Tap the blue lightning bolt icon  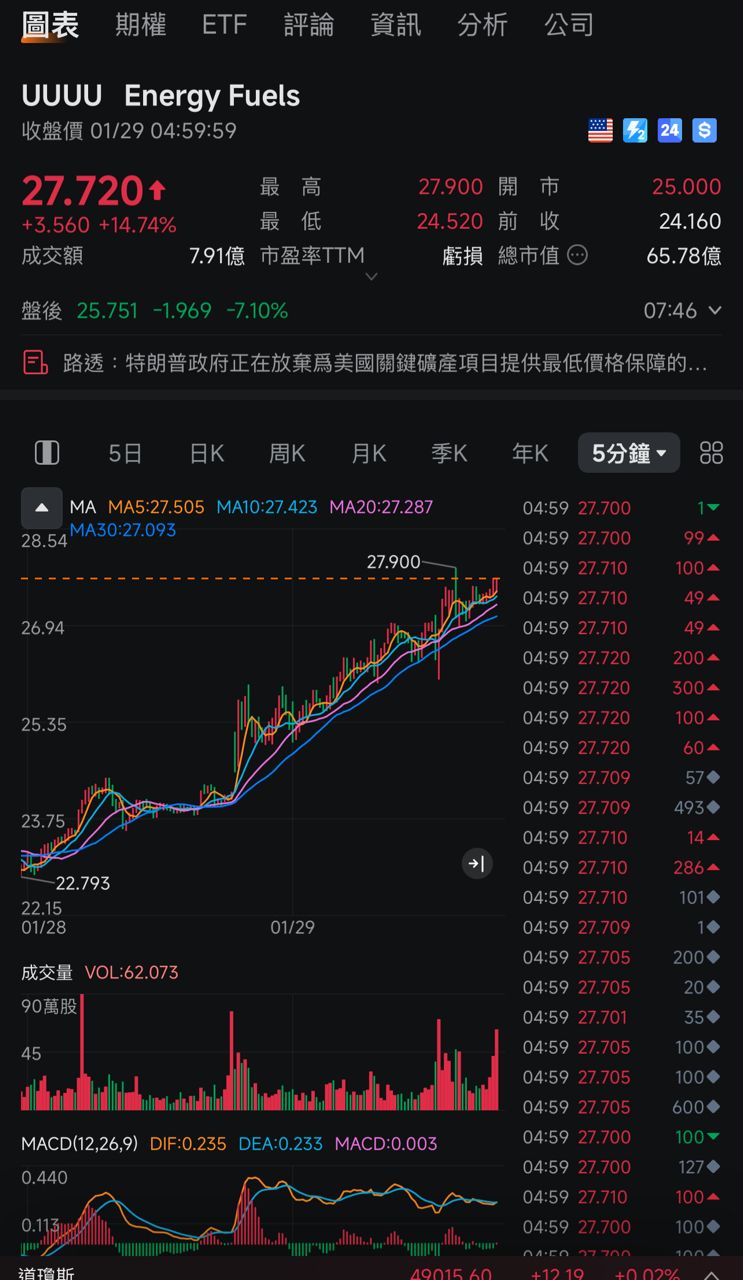click(635, 130)
